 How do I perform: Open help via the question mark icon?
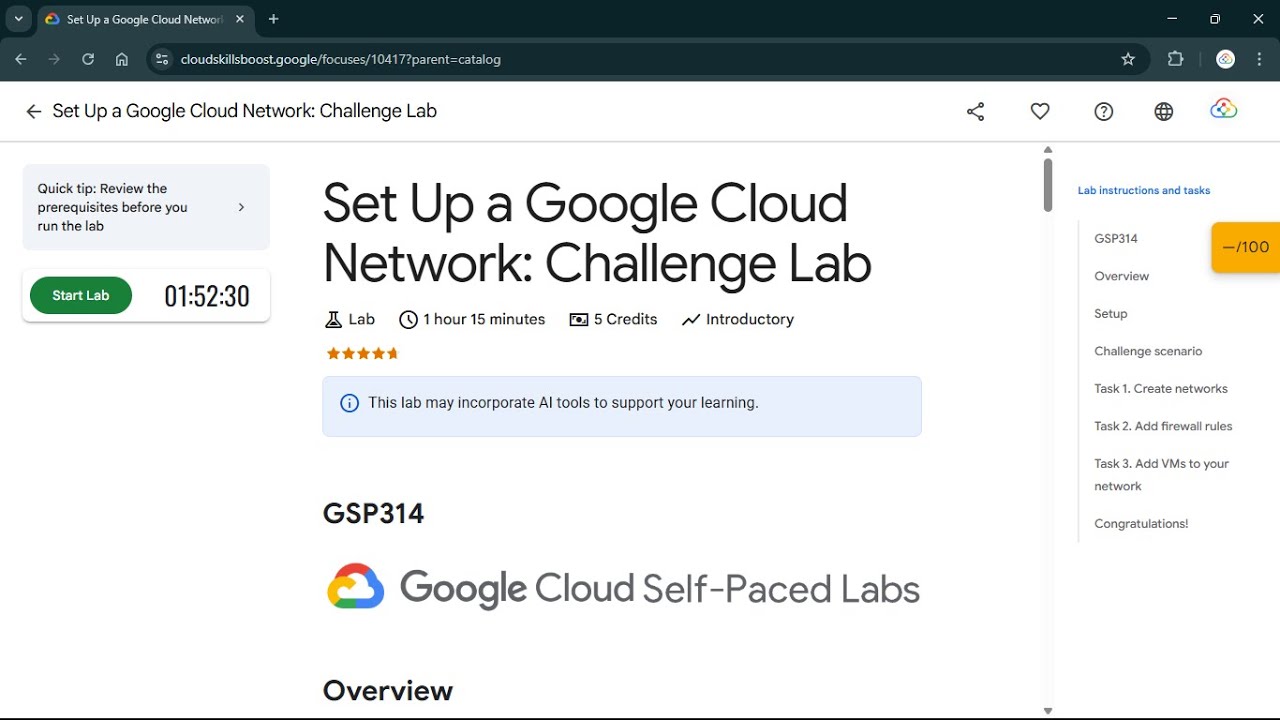pyautogui.click(x=1104, y=112)
